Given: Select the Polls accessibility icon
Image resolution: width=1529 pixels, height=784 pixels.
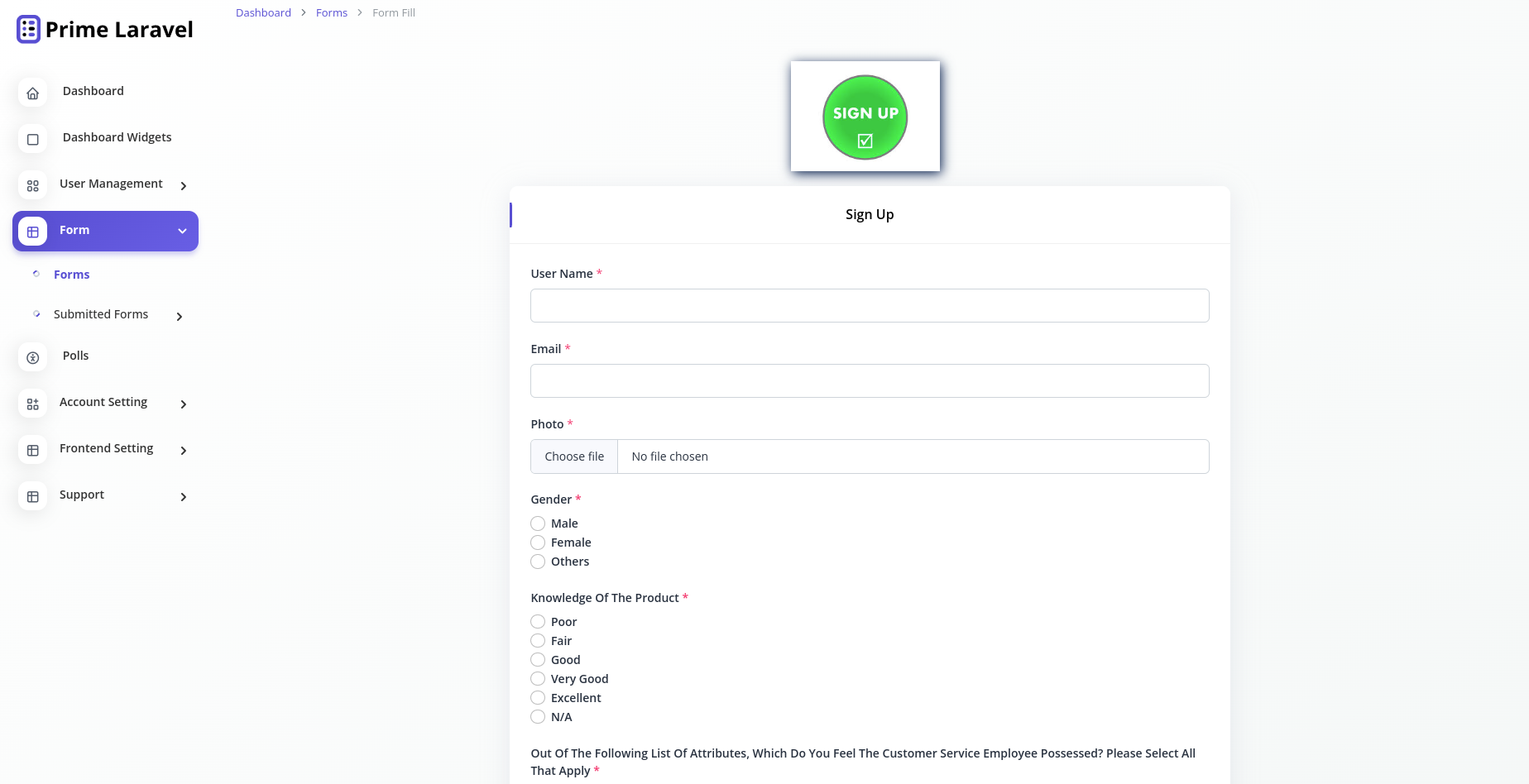Looking at the screenshot, I should 32,357.
